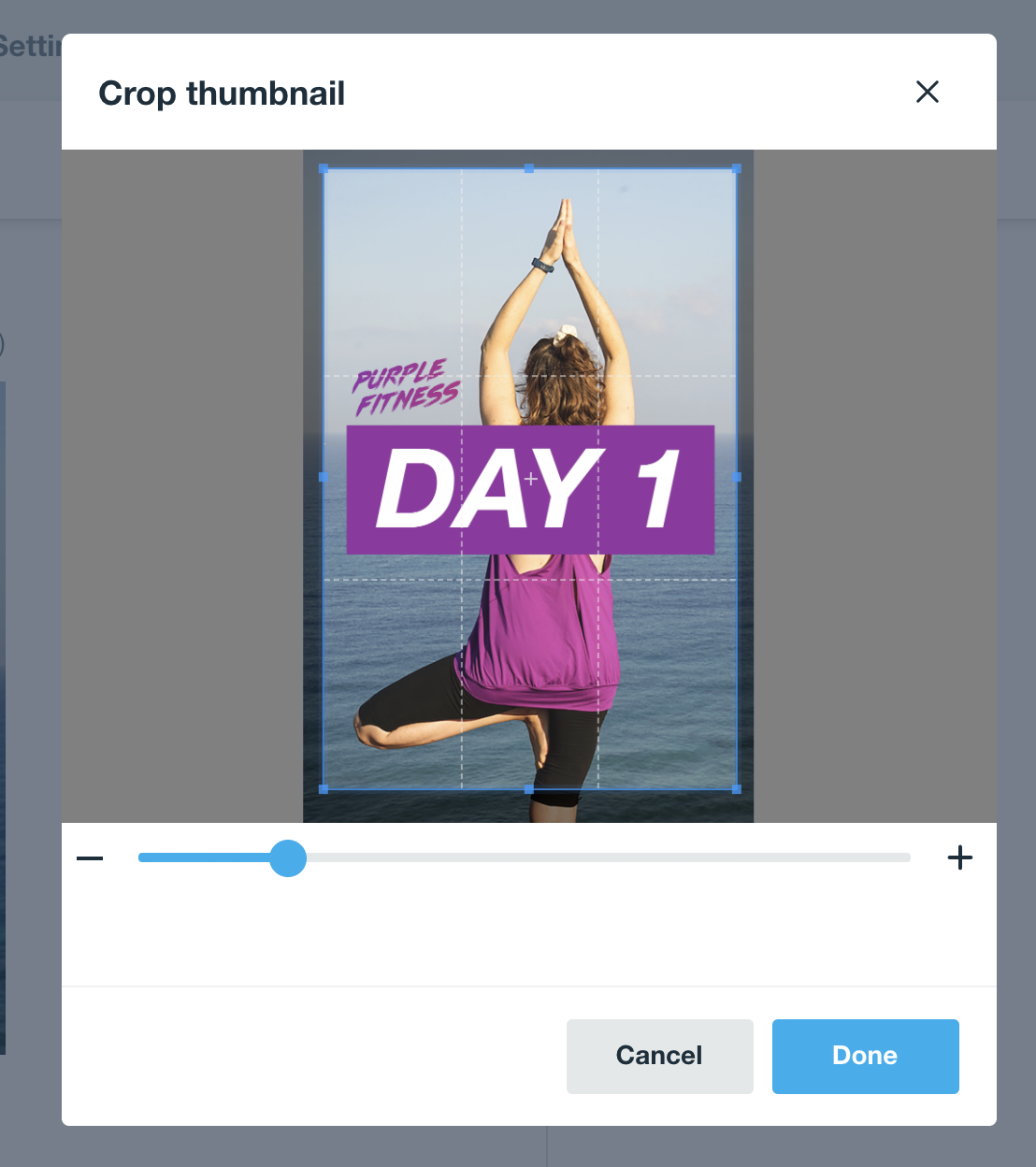
Task: Click the plus zoom-in icon
Action: pos(960,857)
